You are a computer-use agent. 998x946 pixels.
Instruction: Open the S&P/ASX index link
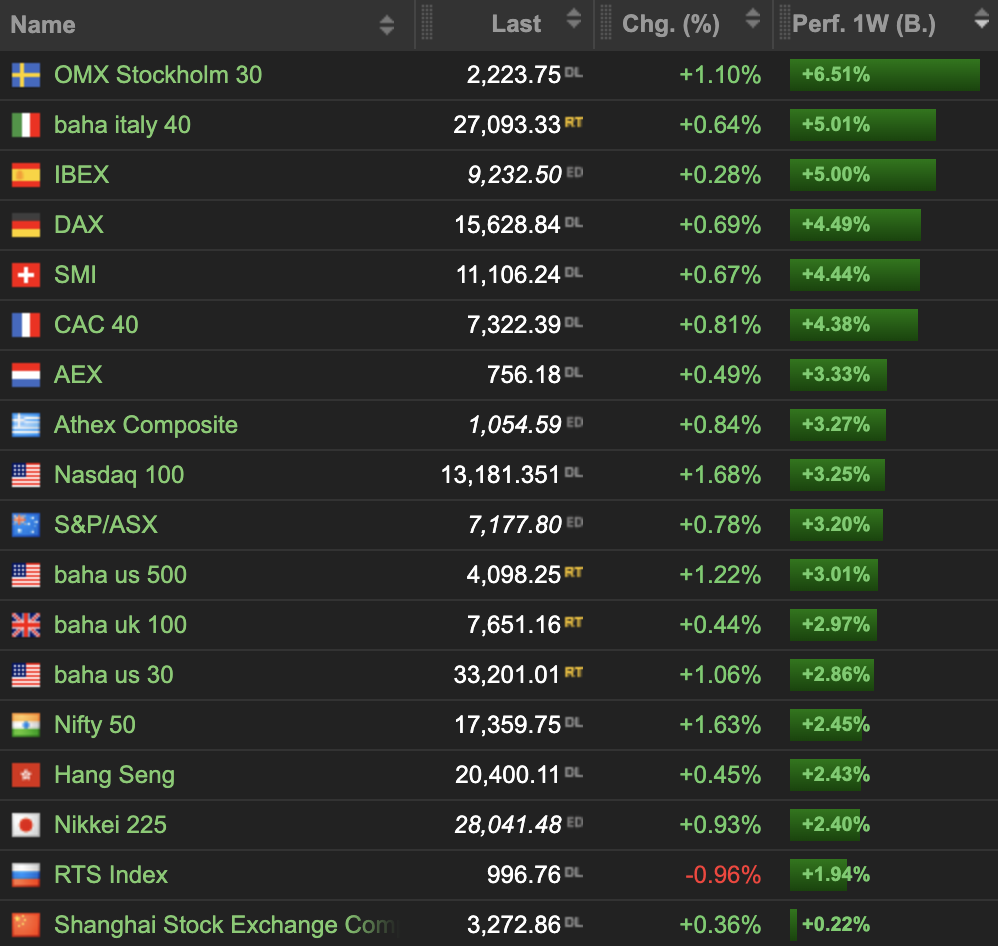point(106,525)
